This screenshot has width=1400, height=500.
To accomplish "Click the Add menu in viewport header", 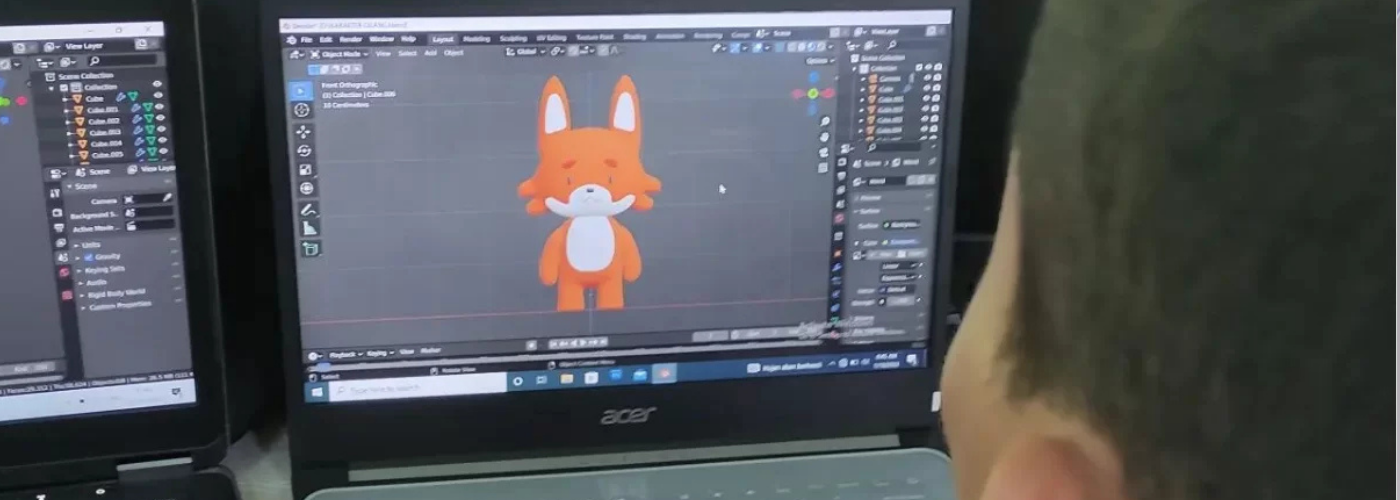I will pos(430,53).
